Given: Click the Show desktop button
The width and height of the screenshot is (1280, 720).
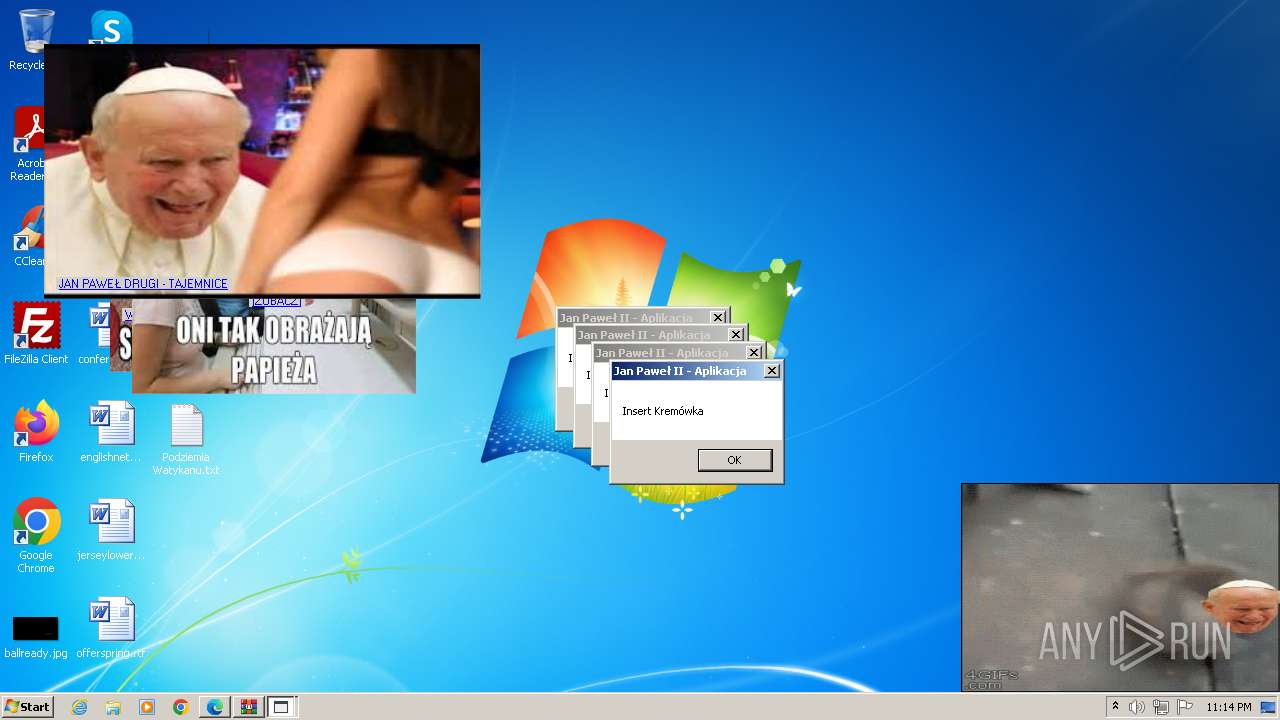Looking at the screenshot, I should pos(1268,707).
